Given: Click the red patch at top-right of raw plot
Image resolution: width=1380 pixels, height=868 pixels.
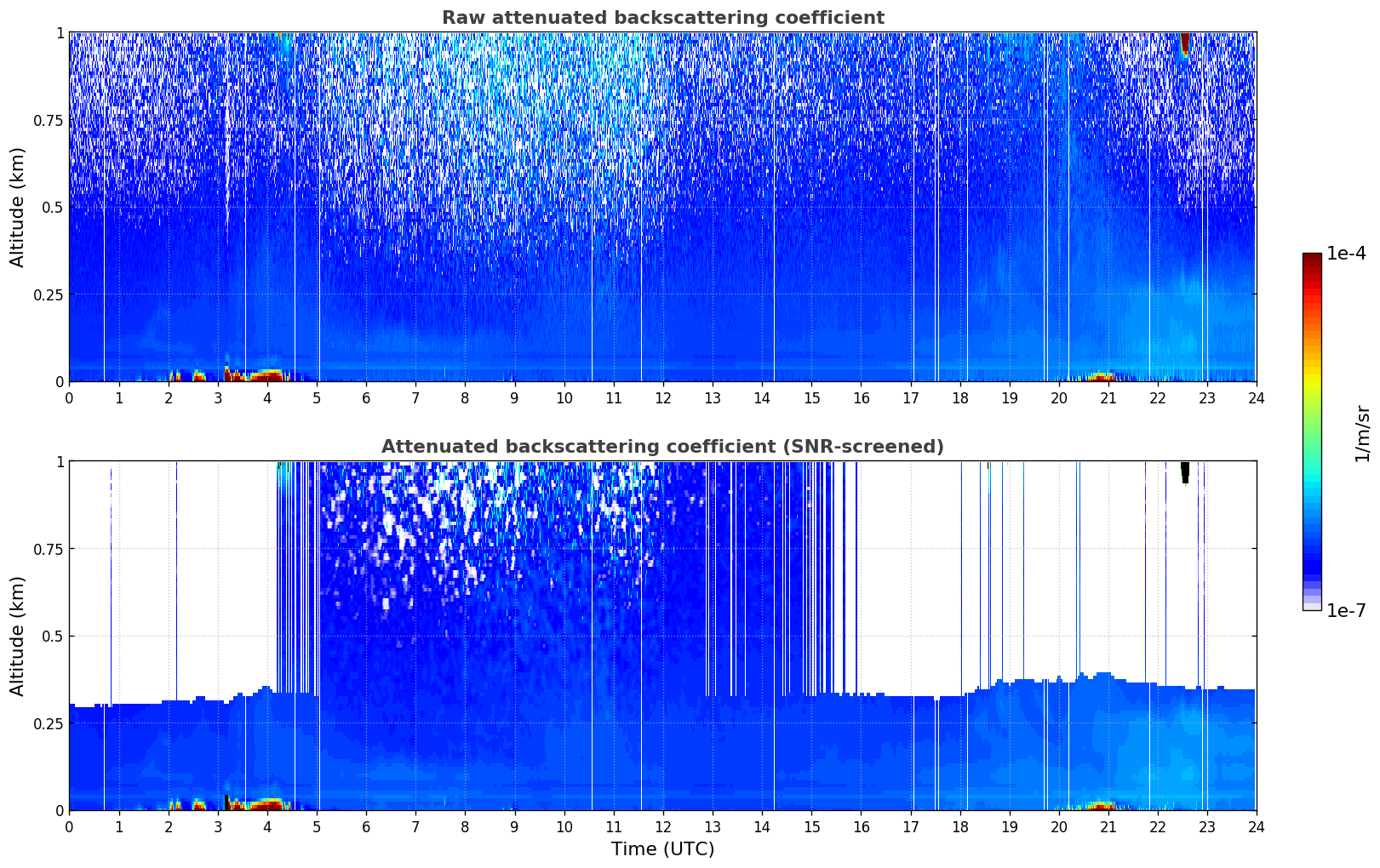Looking at the screenshot, I should tap(1185, 43).
